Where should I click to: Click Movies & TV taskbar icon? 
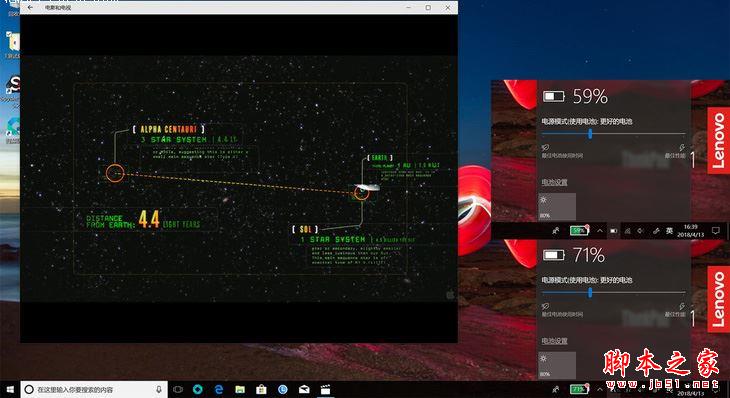(x=325, y=389)
